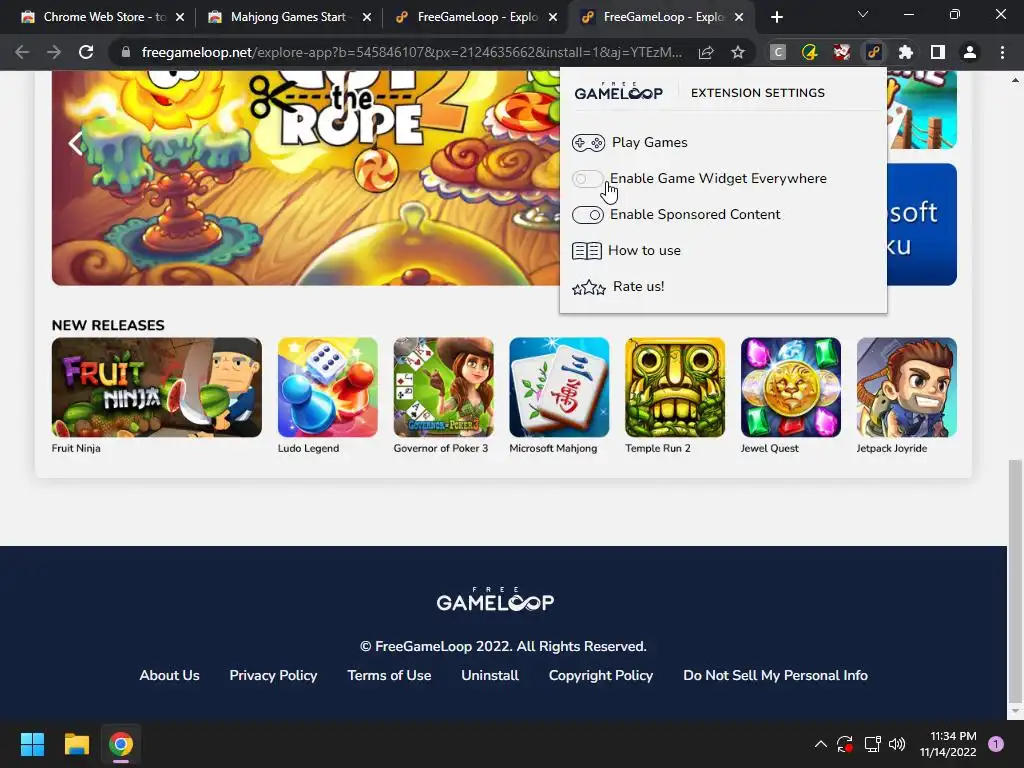Open Windows Start menu
The width and height of the screenshot is (1024, 768).
point(32,744)
